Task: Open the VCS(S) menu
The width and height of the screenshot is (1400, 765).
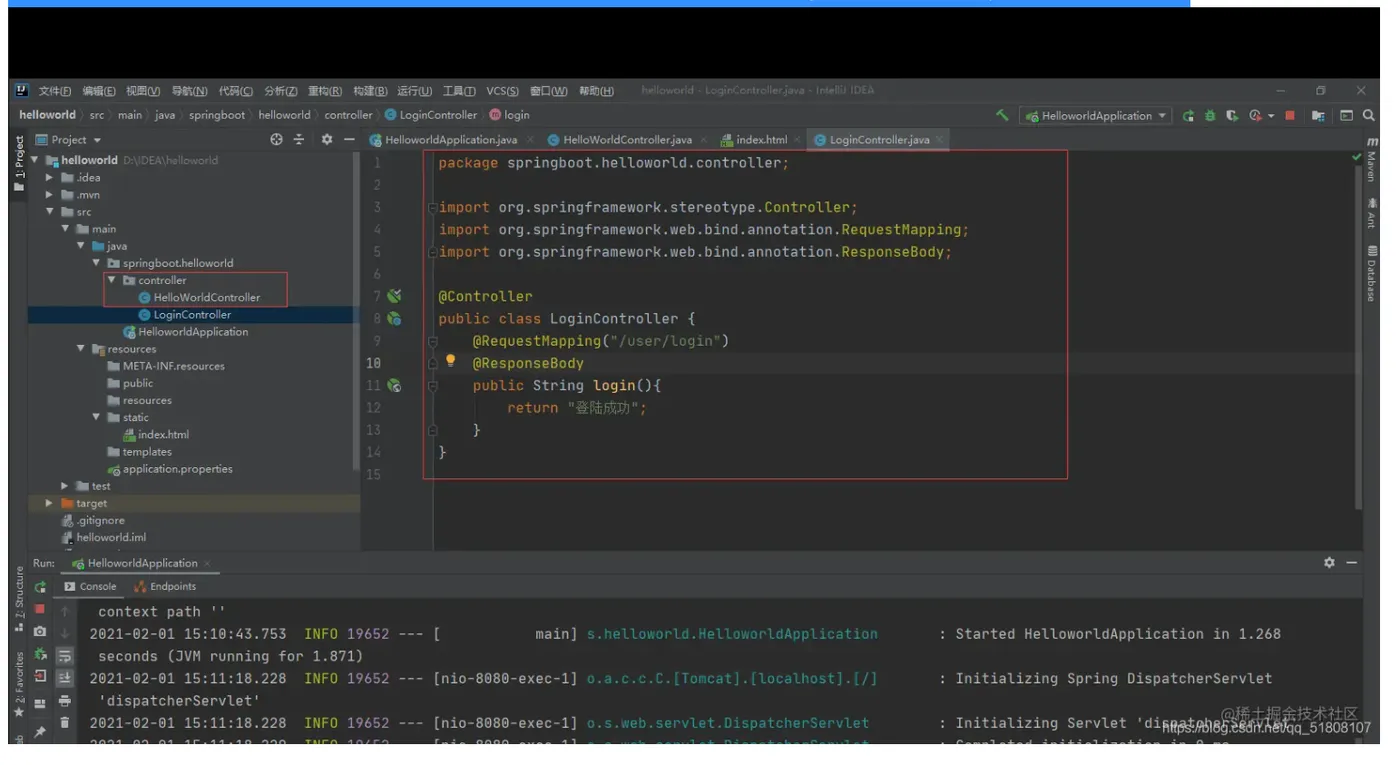Action: 502,91
